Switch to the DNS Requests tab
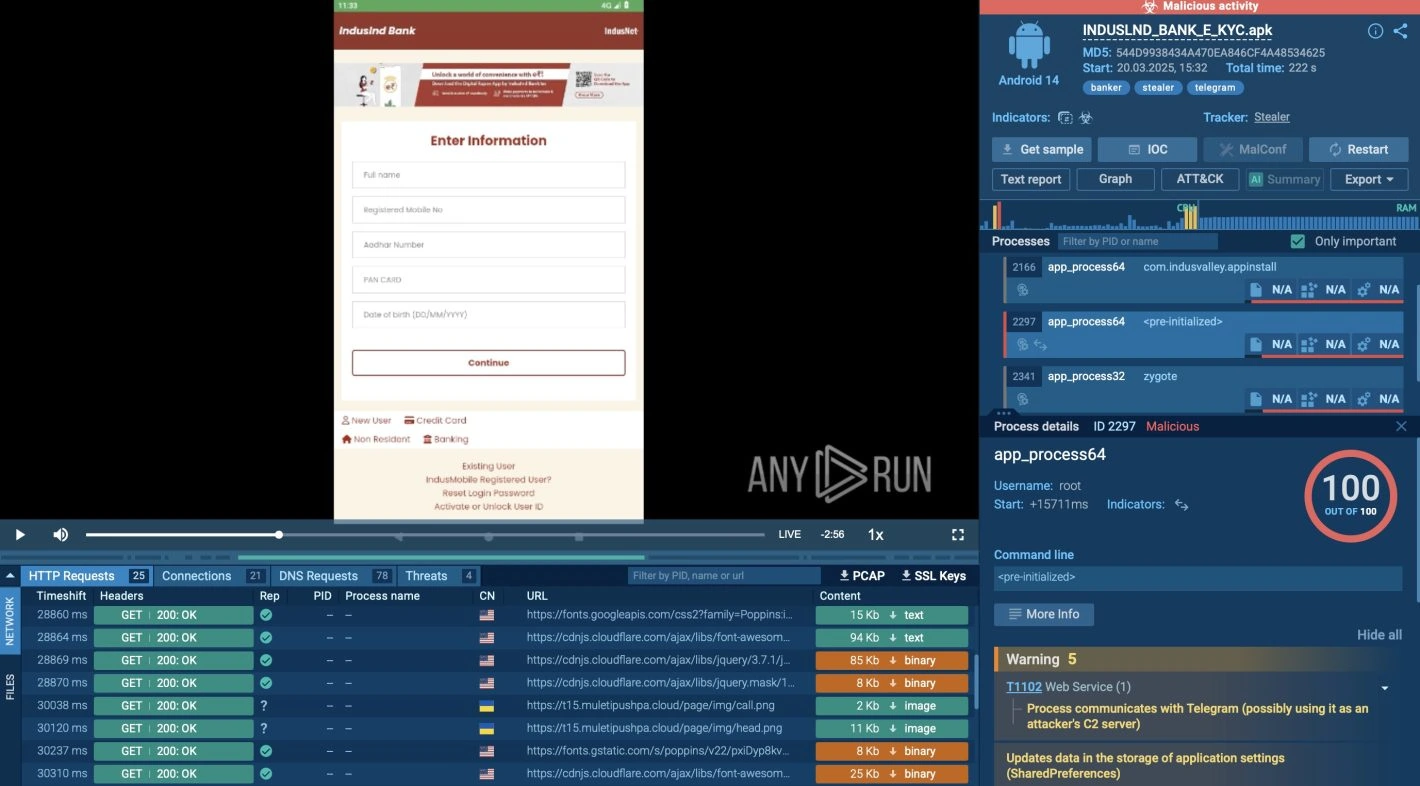 coord(318,576)
